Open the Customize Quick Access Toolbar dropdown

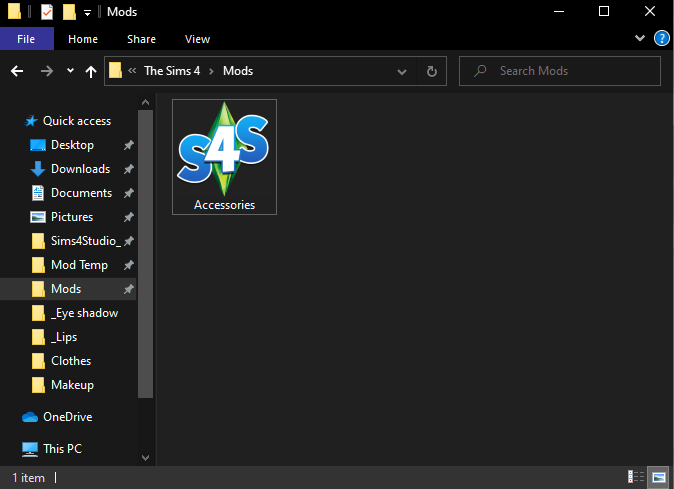pos(87,12)
